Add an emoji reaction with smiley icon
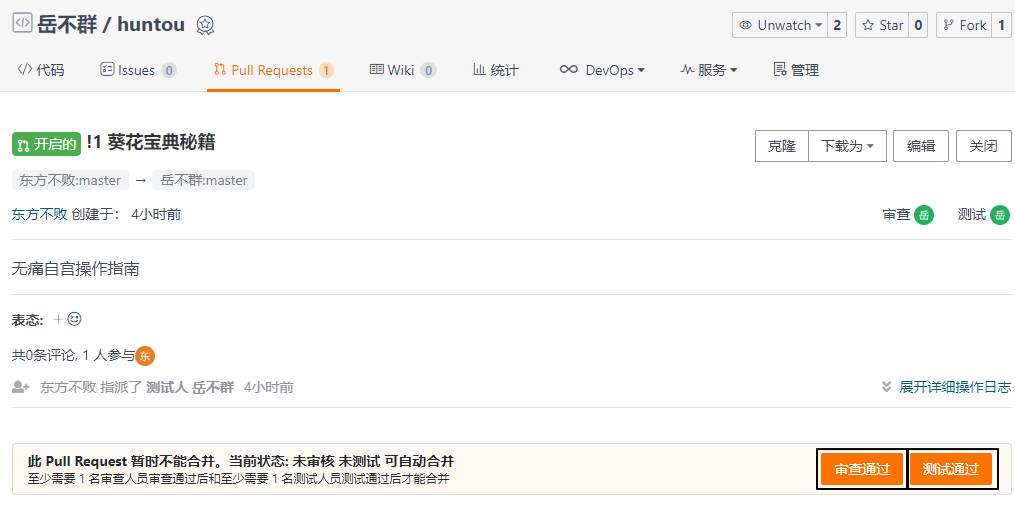 [74, 319]
